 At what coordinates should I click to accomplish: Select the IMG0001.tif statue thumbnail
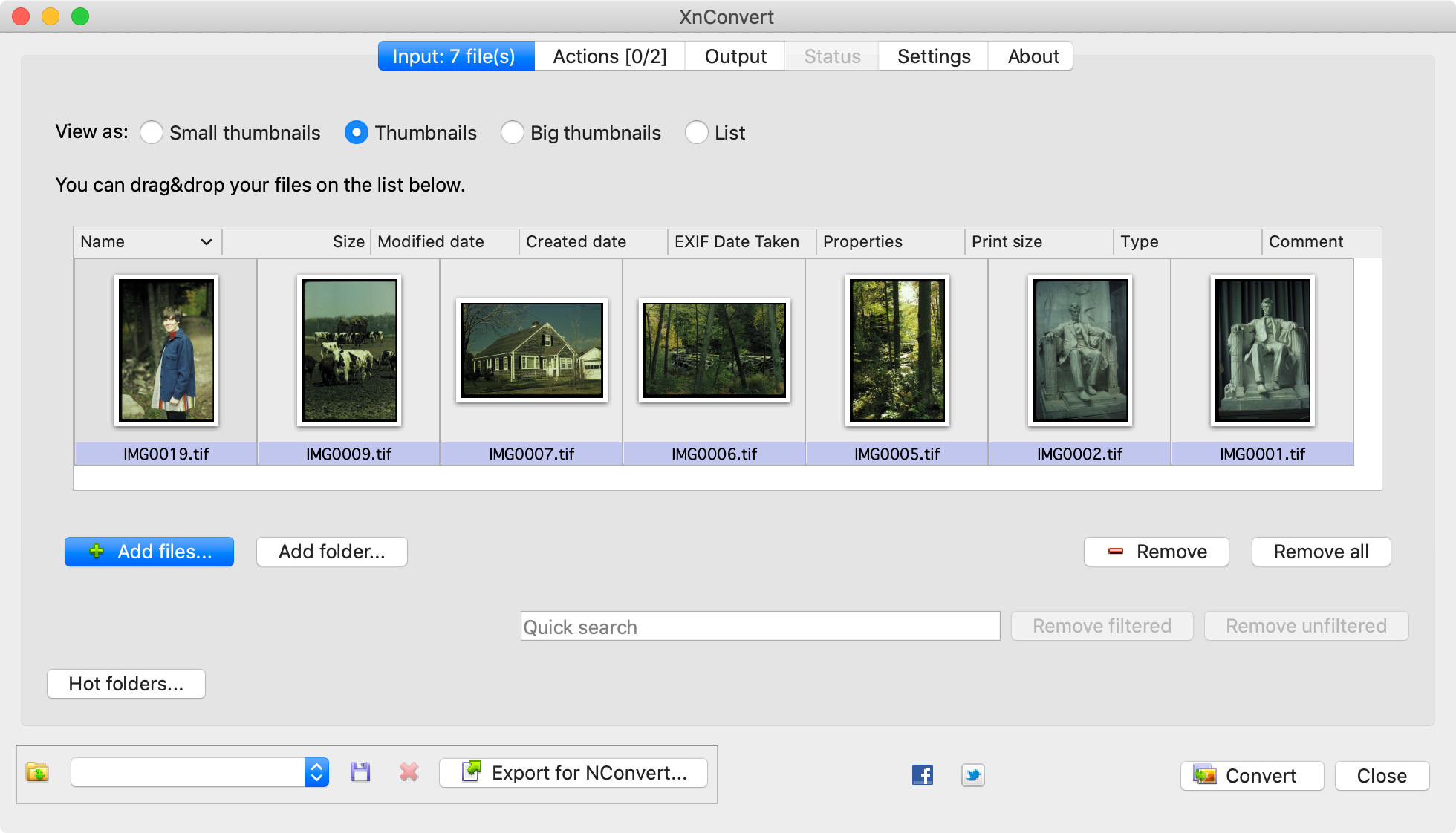click(x=1263, y=350)
